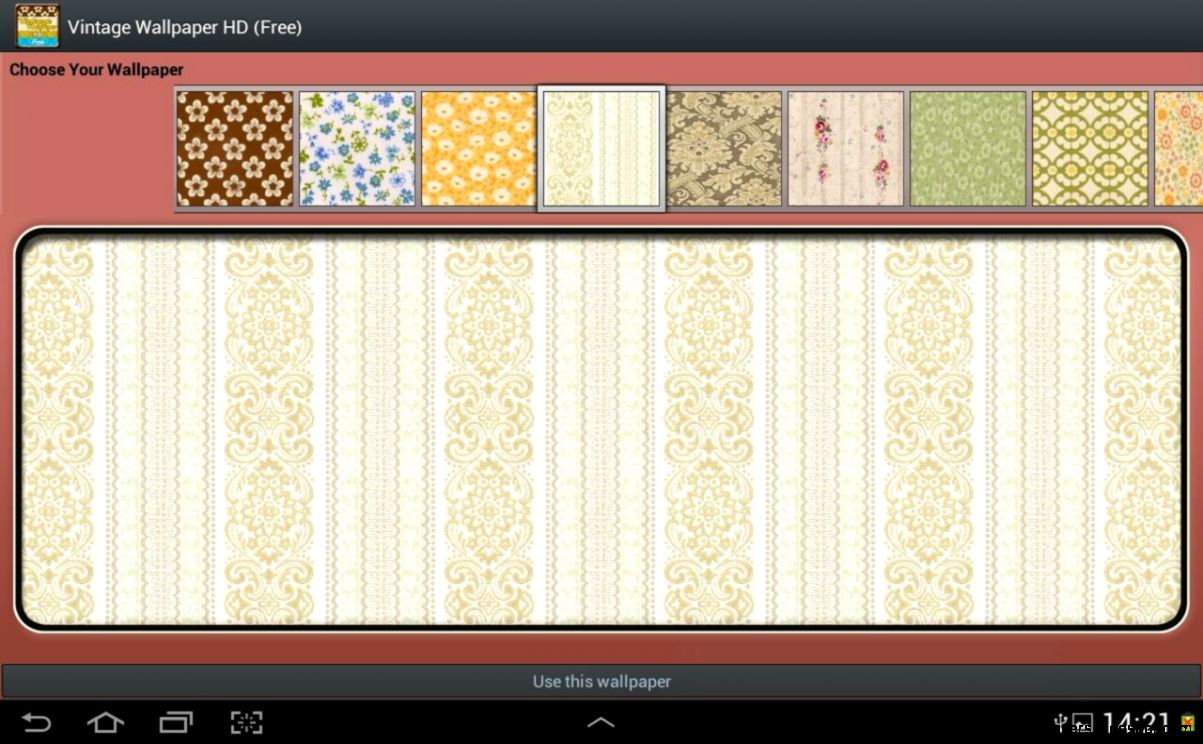This screenshot has width=1203, height=744.
Task: Tap the screenshot capture icon in navigation bar
Action: pyautogui.click(x=246, y=722)
